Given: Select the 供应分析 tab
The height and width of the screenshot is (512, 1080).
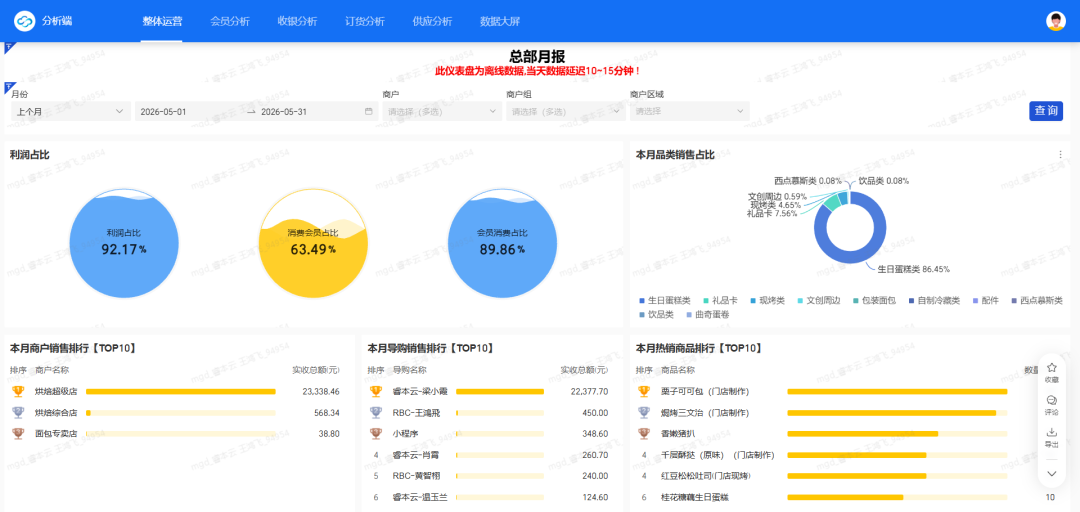Looking at the screenshot, I should click(433, 21).
